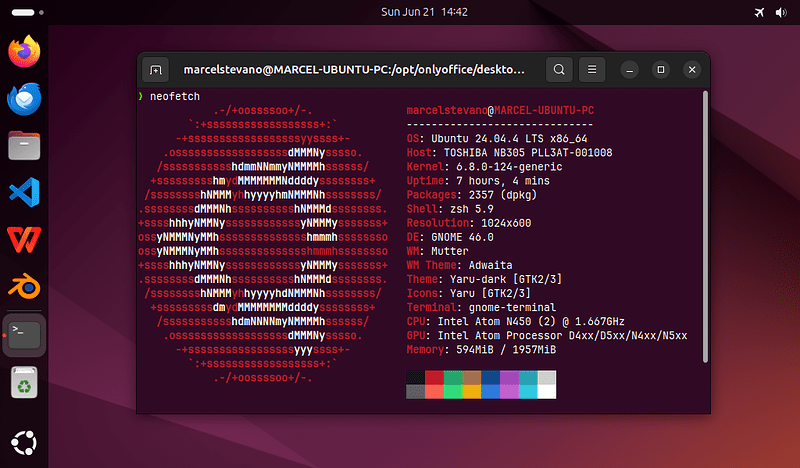Open the Files manager from the dock
800x468 pixels.
coord(24,145)
